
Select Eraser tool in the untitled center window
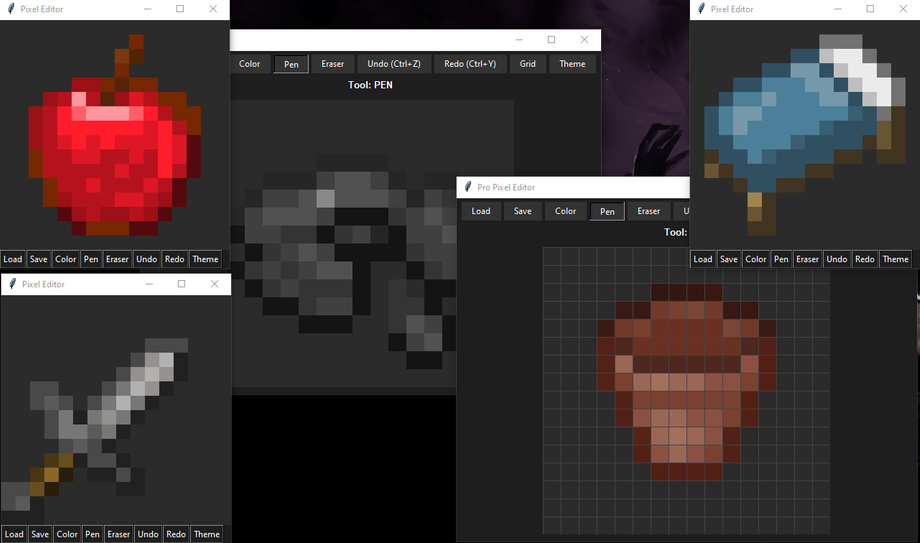click(333, 64)
